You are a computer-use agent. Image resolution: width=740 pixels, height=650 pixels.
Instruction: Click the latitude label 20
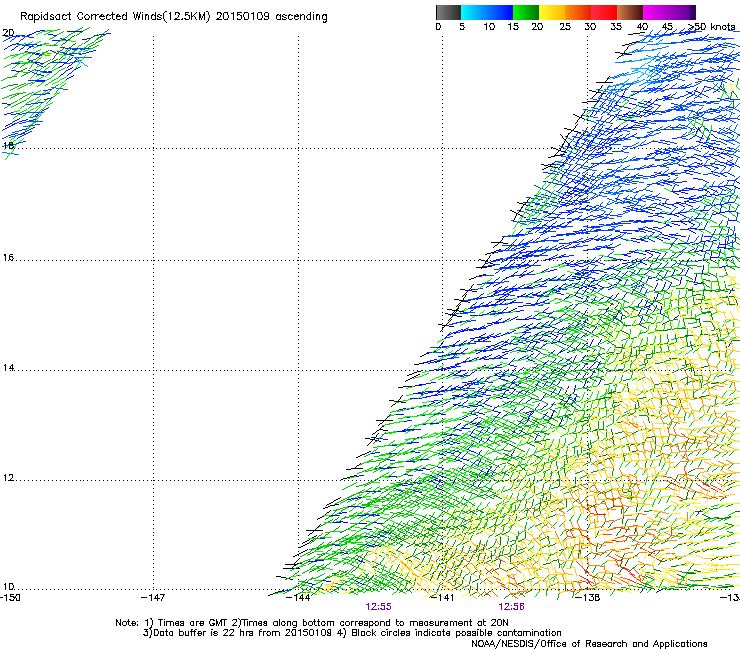point(8,33)
